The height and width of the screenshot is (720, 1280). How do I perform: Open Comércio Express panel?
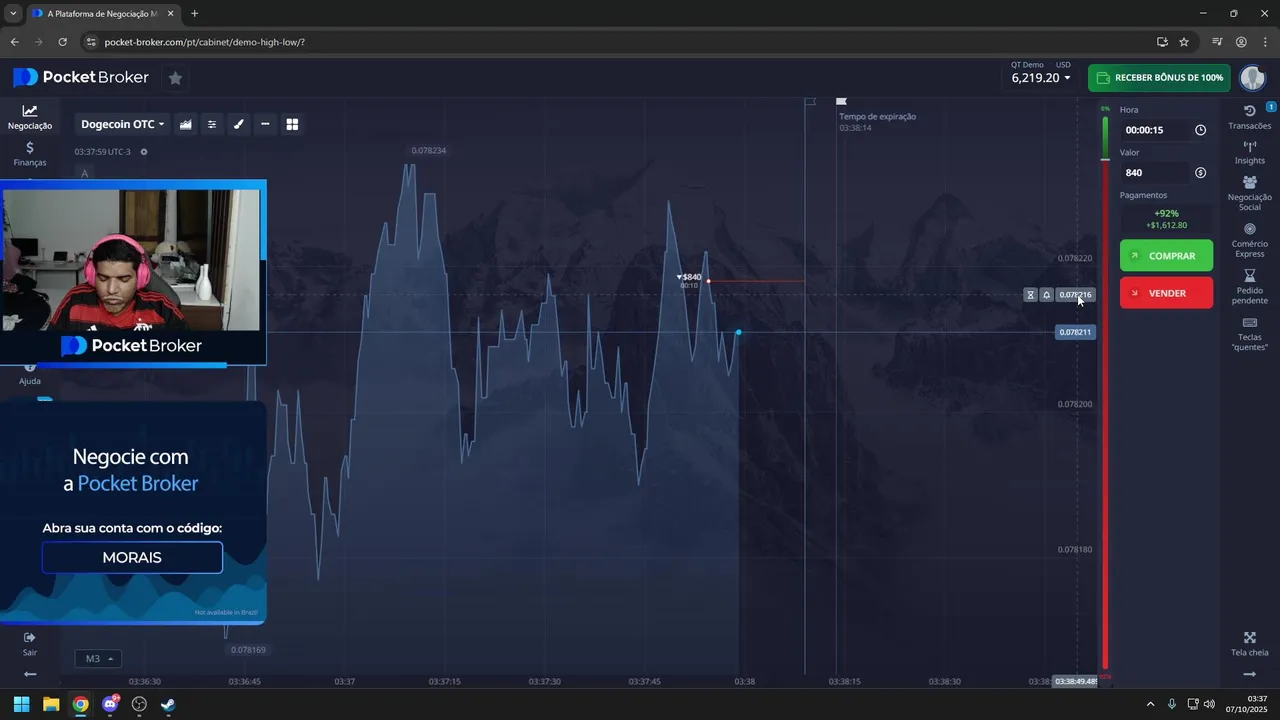(1250, 240)
